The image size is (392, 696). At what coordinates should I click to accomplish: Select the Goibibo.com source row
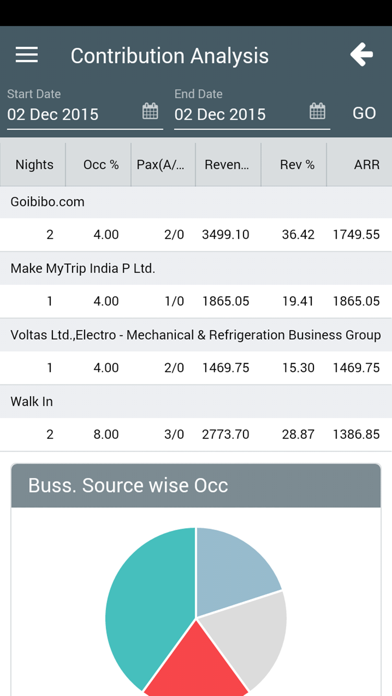pyautogui.click(x=196, y=202)
